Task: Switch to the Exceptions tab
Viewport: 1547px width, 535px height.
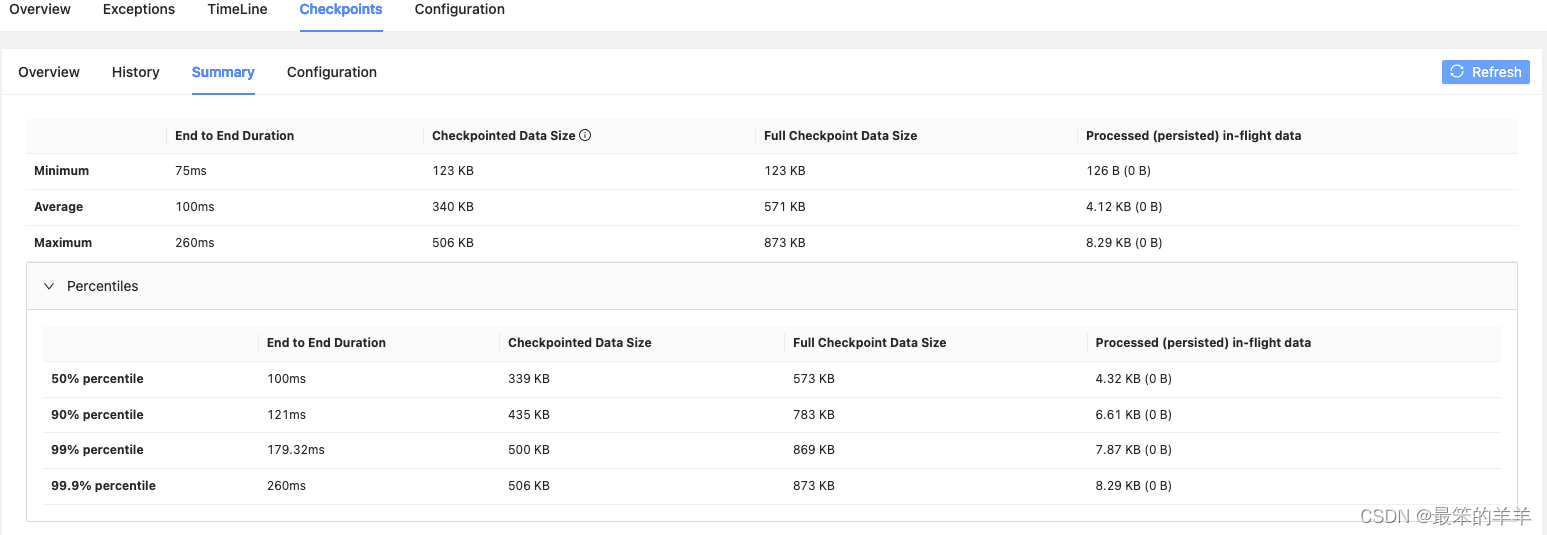Action: tap(139, 9)
